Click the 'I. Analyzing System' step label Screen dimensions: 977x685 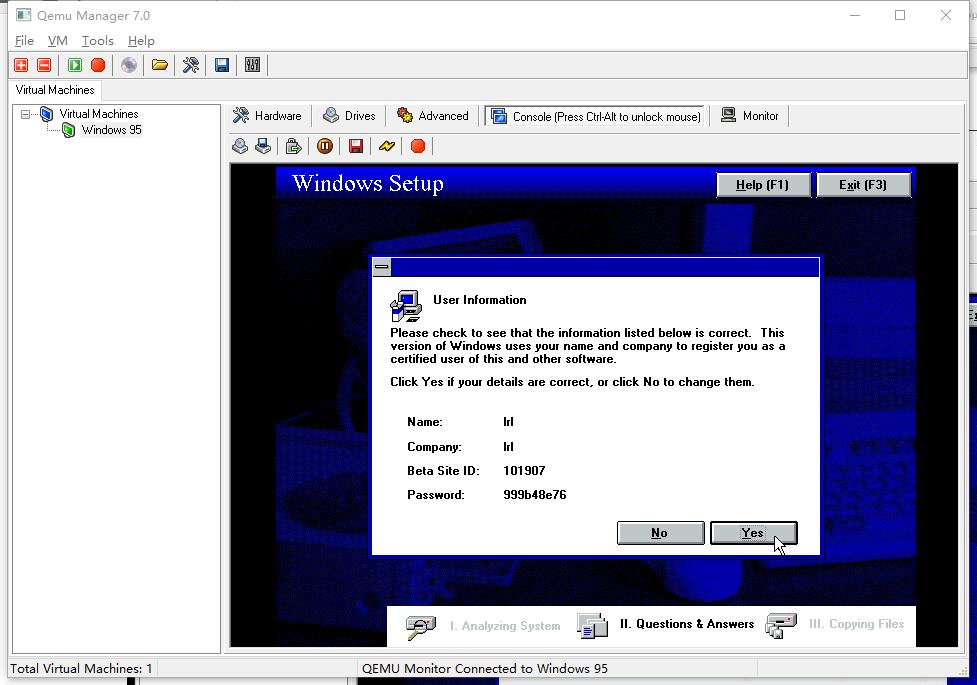(505, 626)
